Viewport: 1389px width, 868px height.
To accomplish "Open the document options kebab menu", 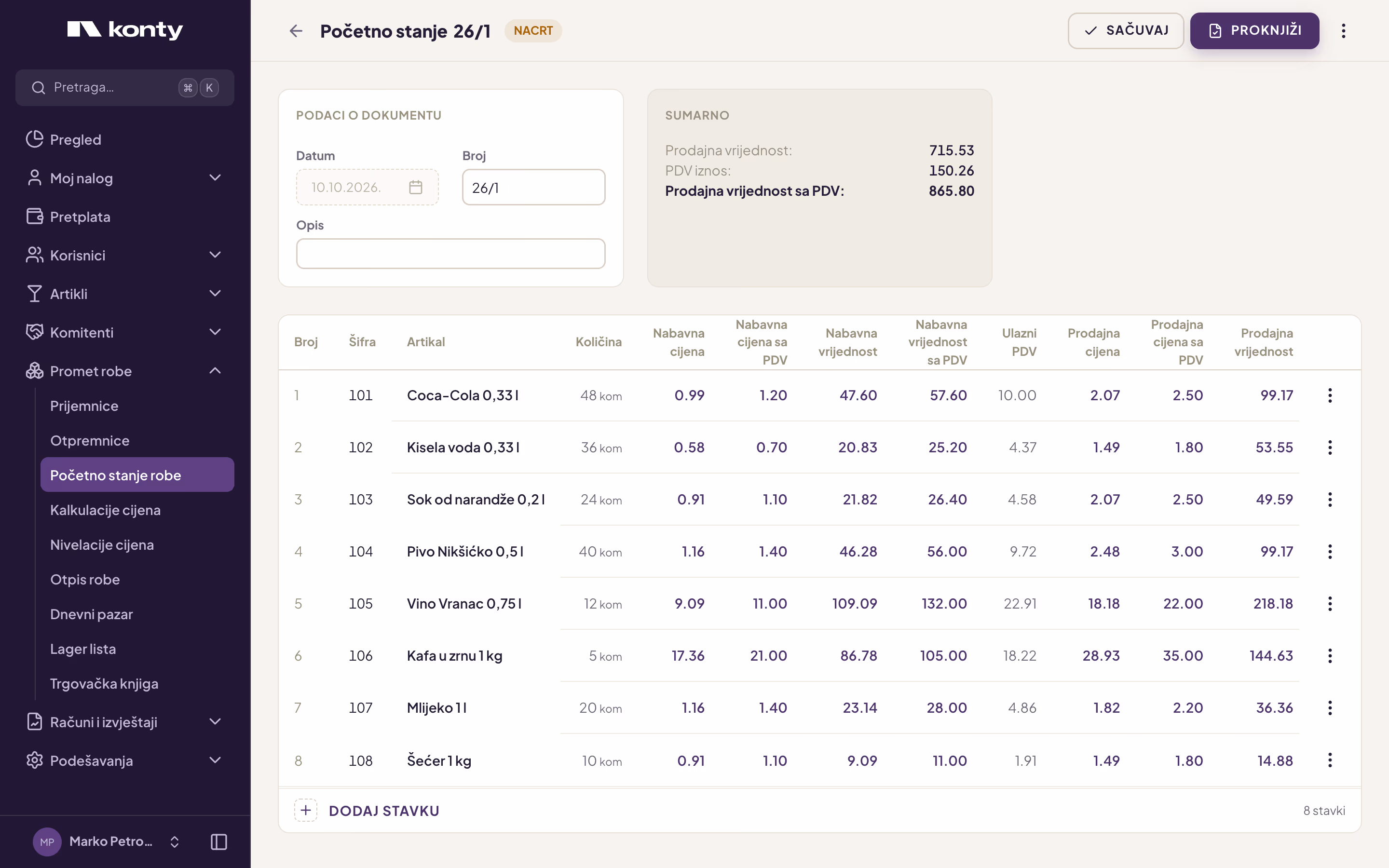I will (x=1343, y=30).
